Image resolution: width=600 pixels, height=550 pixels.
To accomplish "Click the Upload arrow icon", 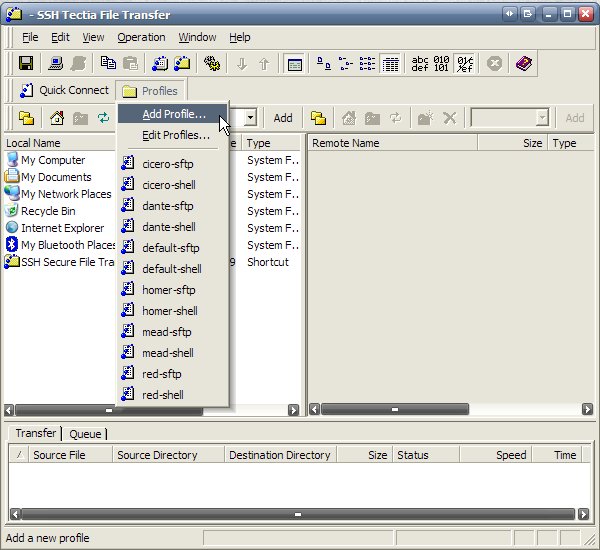I will point(264,64).
